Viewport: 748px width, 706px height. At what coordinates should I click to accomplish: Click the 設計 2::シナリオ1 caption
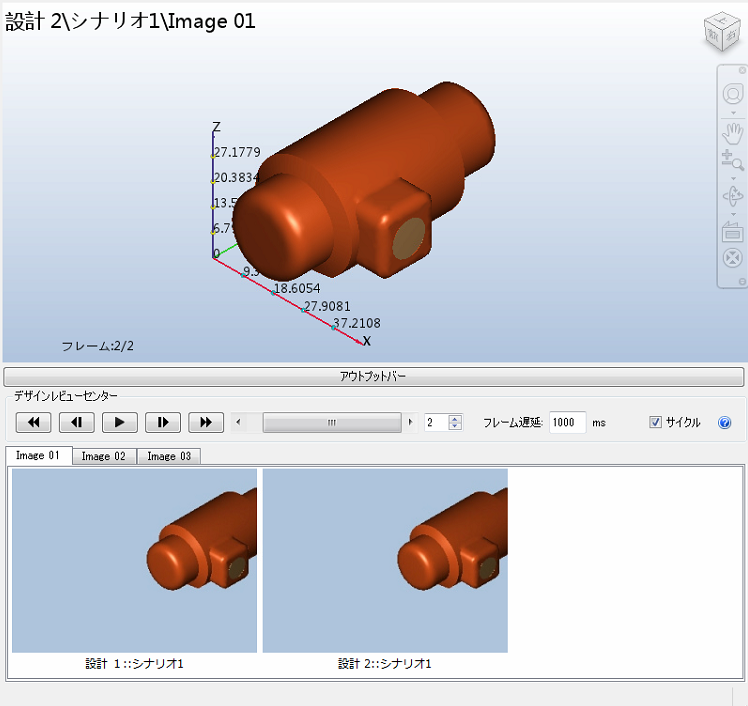point(384,664)
